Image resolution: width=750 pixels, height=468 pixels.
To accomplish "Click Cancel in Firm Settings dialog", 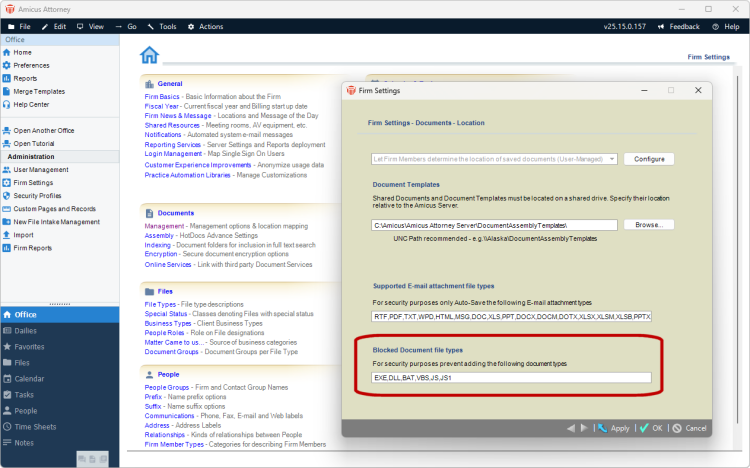I will [690, 428].
